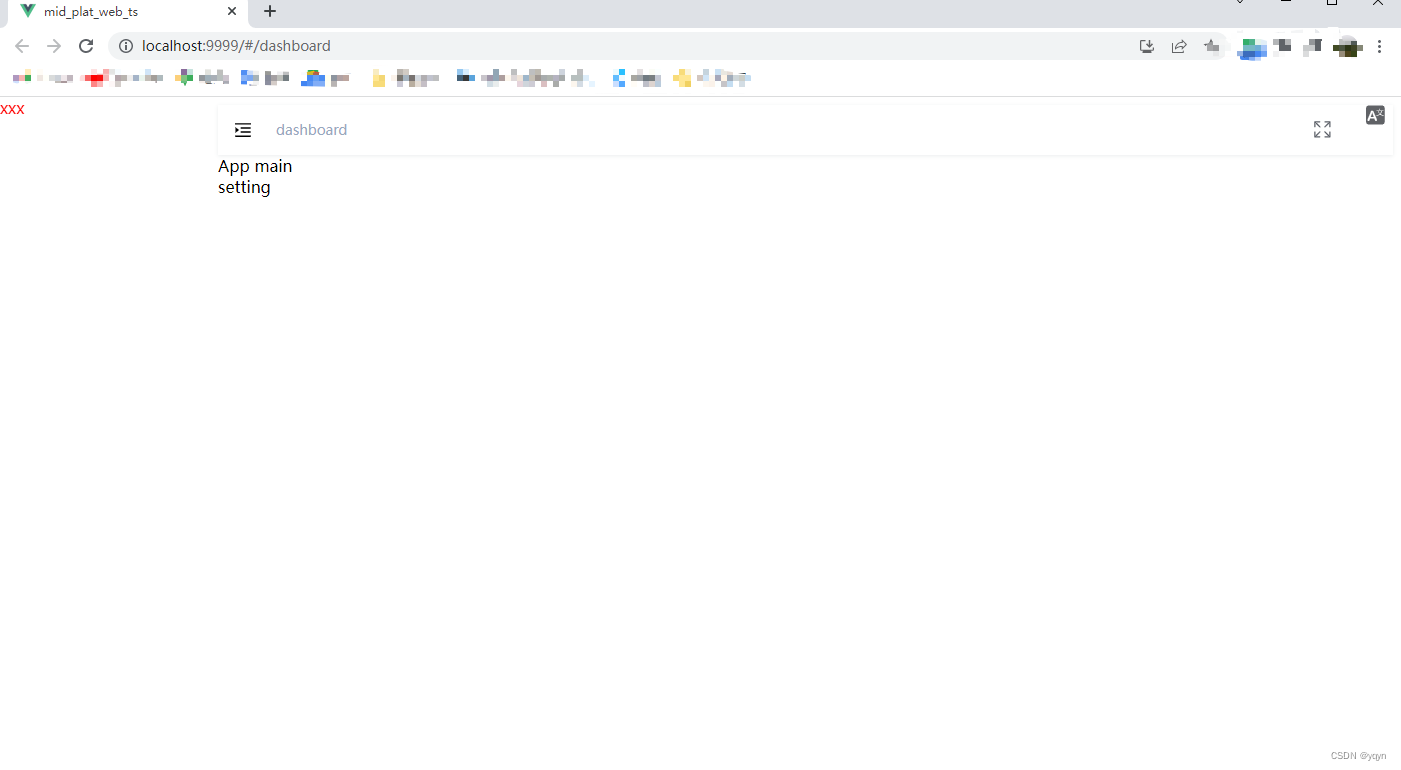Open the Chrome three-dot menu

1380,46
